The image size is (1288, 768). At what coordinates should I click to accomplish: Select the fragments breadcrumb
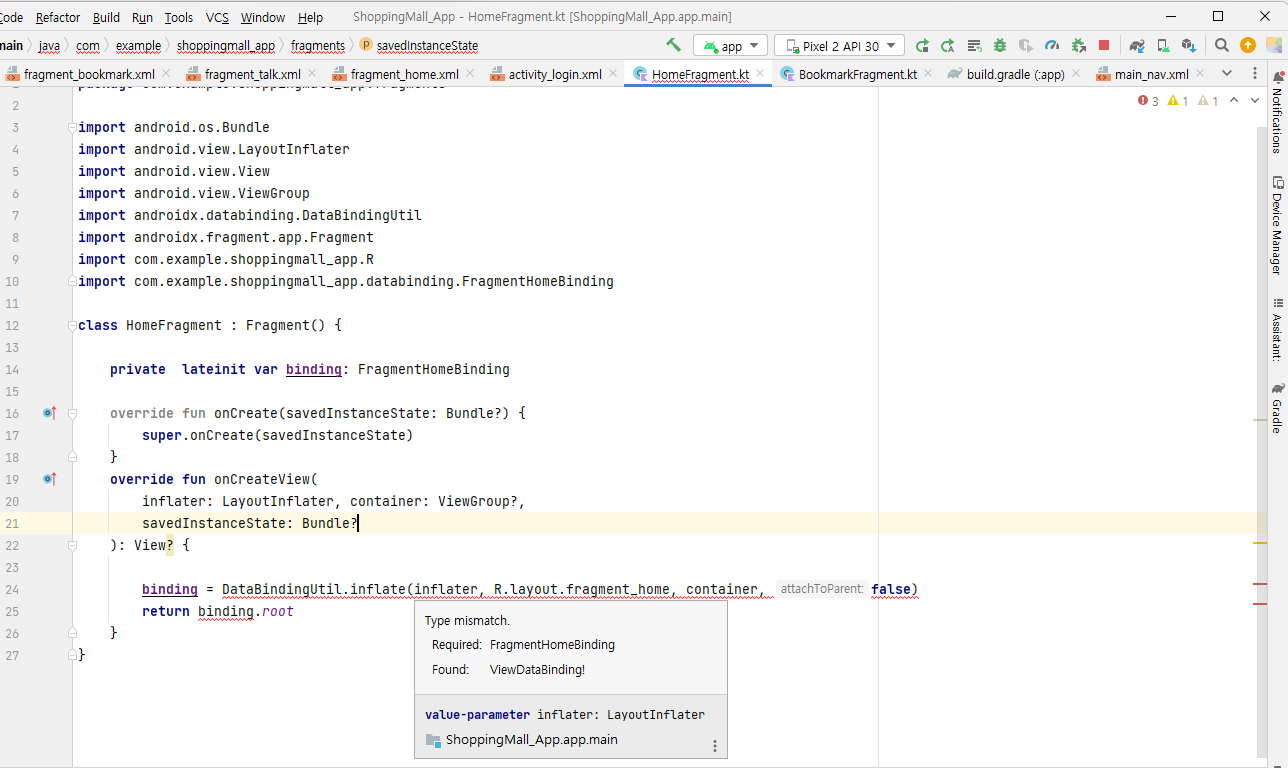[318, 46]
